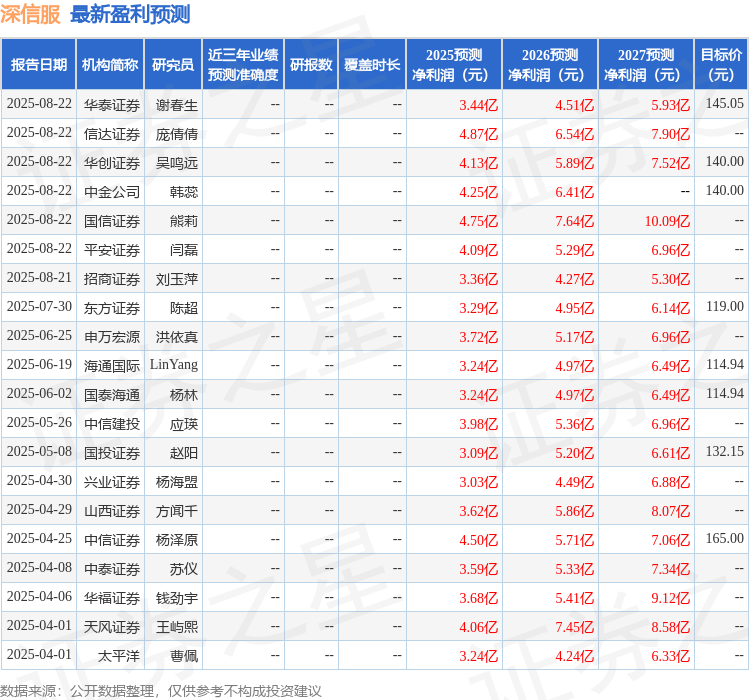
Task: Click the 2026预测净利润 column header
Action: click(x=550, y=65)
